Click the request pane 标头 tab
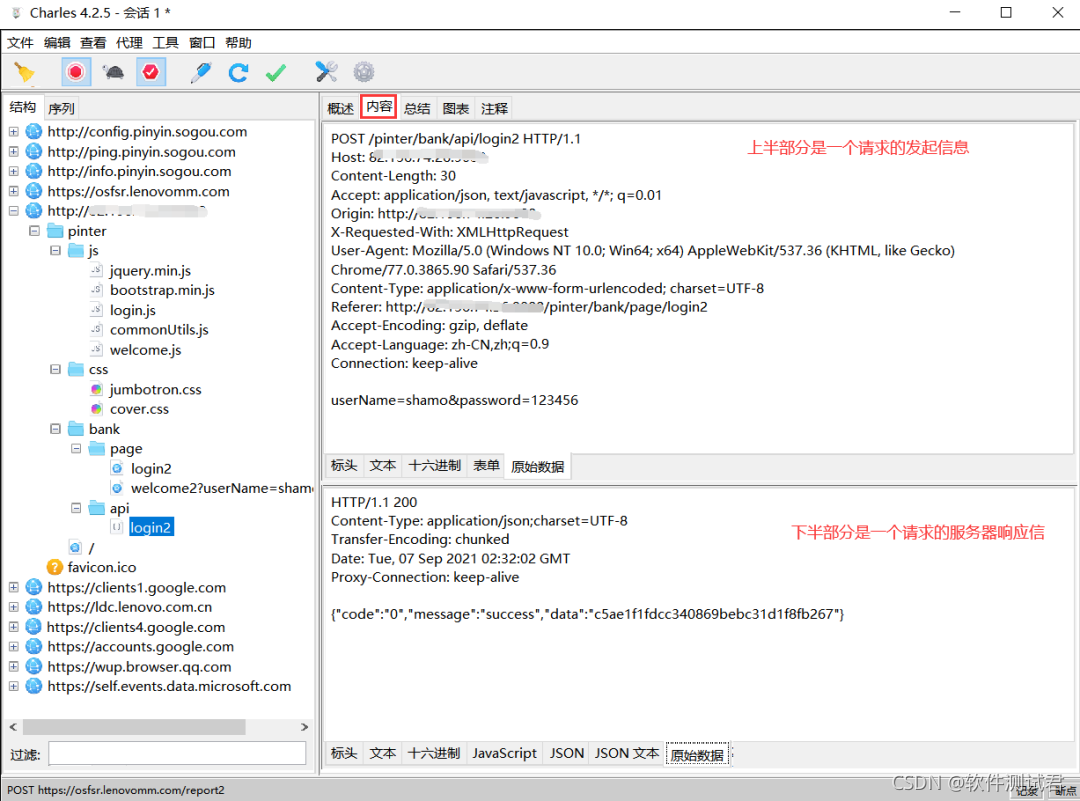Screen dimensions: 1080x801 (x=344, y=466)
